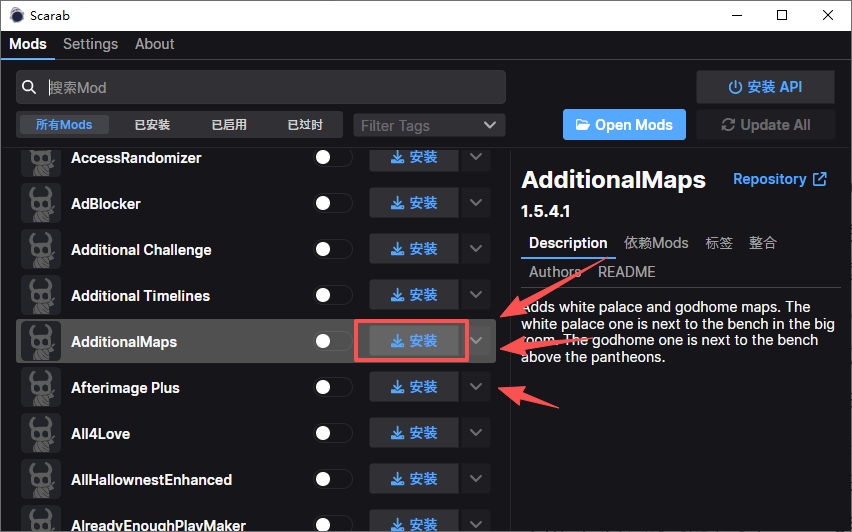Filter by 已安装 installed mods

coord(152,125)
